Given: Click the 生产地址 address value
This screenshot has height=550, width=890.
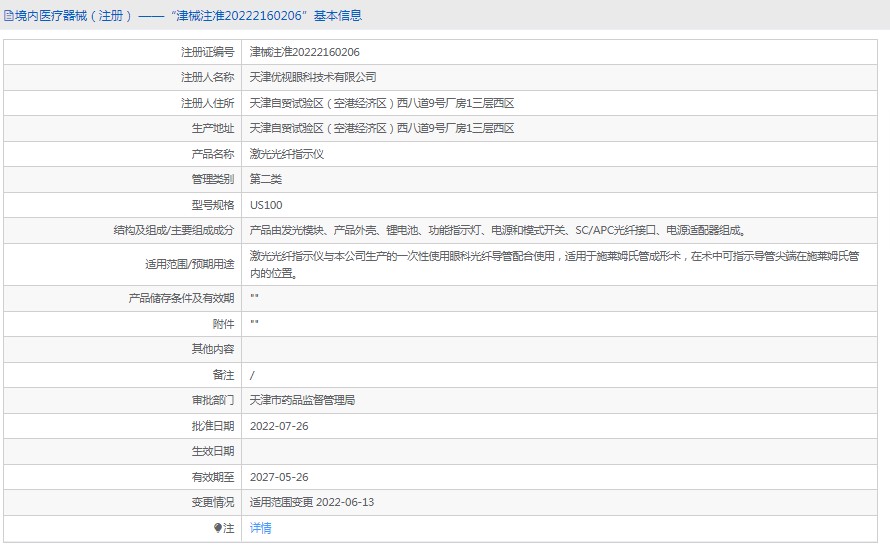Looking at the screenshot, I should 381,128.
